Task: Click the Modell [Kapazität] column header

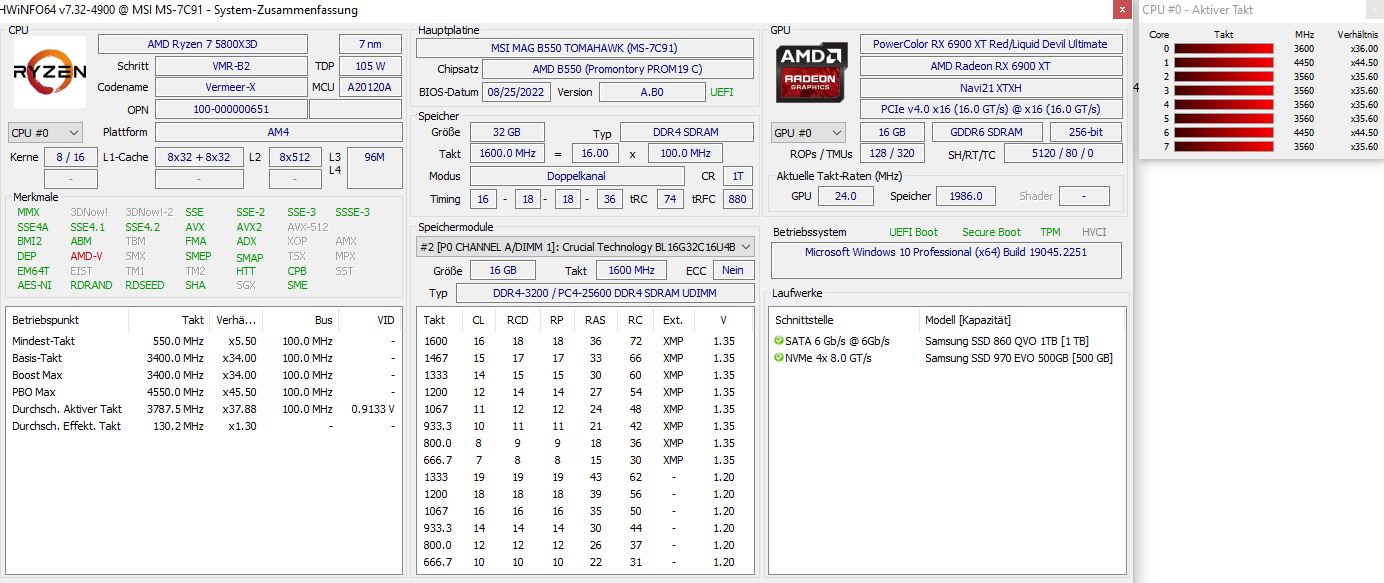Action: coord(1022,320)
